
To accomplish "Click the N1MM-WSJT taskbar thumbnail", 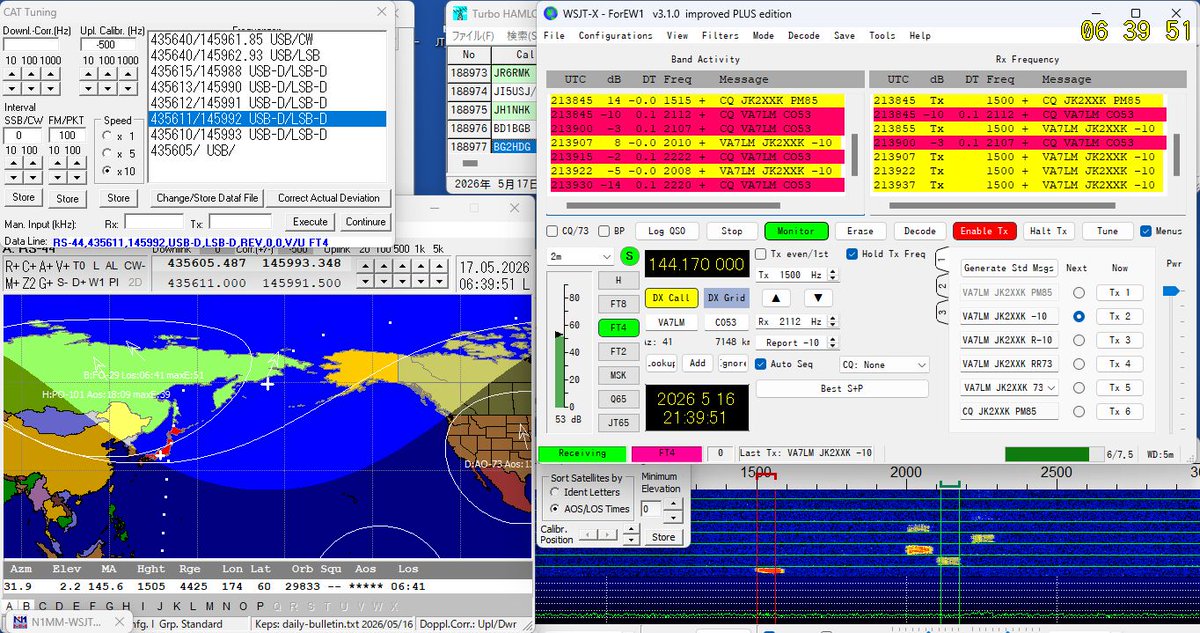I will point(66,623).
